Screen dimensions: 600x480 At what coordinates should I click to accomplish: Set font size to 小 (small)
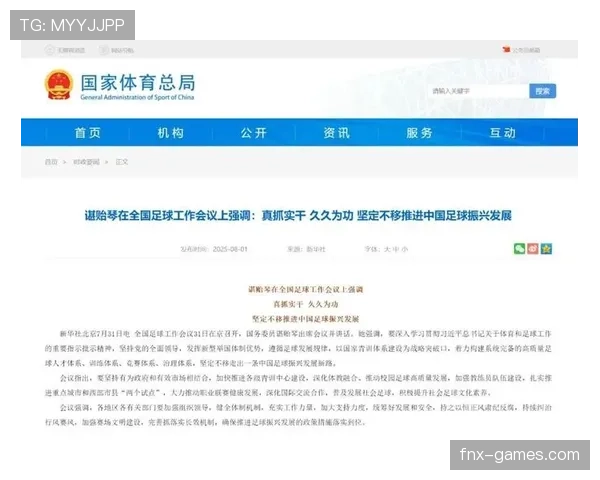pyautogui.click(x=405, y=249)
